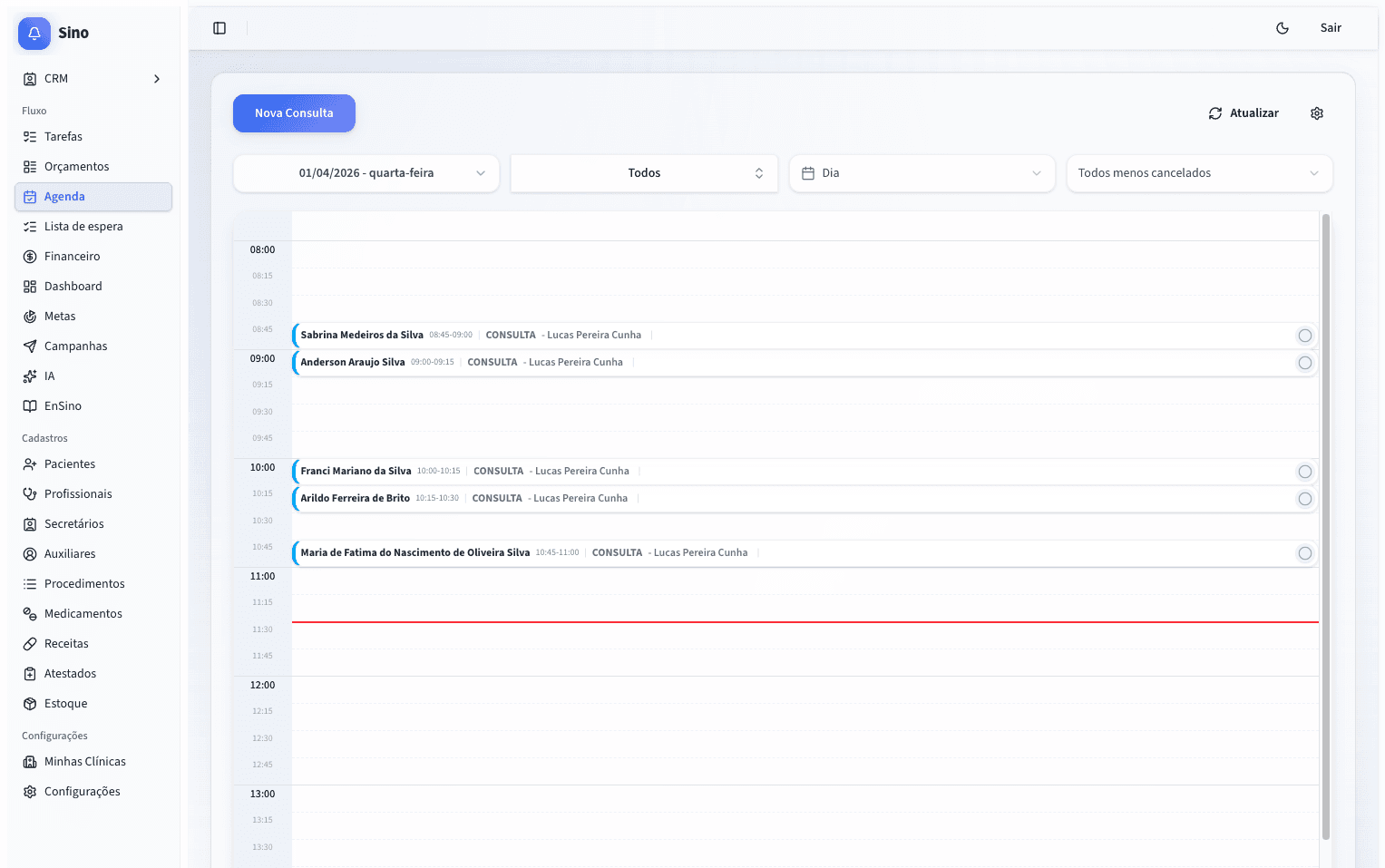
Task: Open Sabrina Medeiros da Silva appointment
Action: pos(805,336)
